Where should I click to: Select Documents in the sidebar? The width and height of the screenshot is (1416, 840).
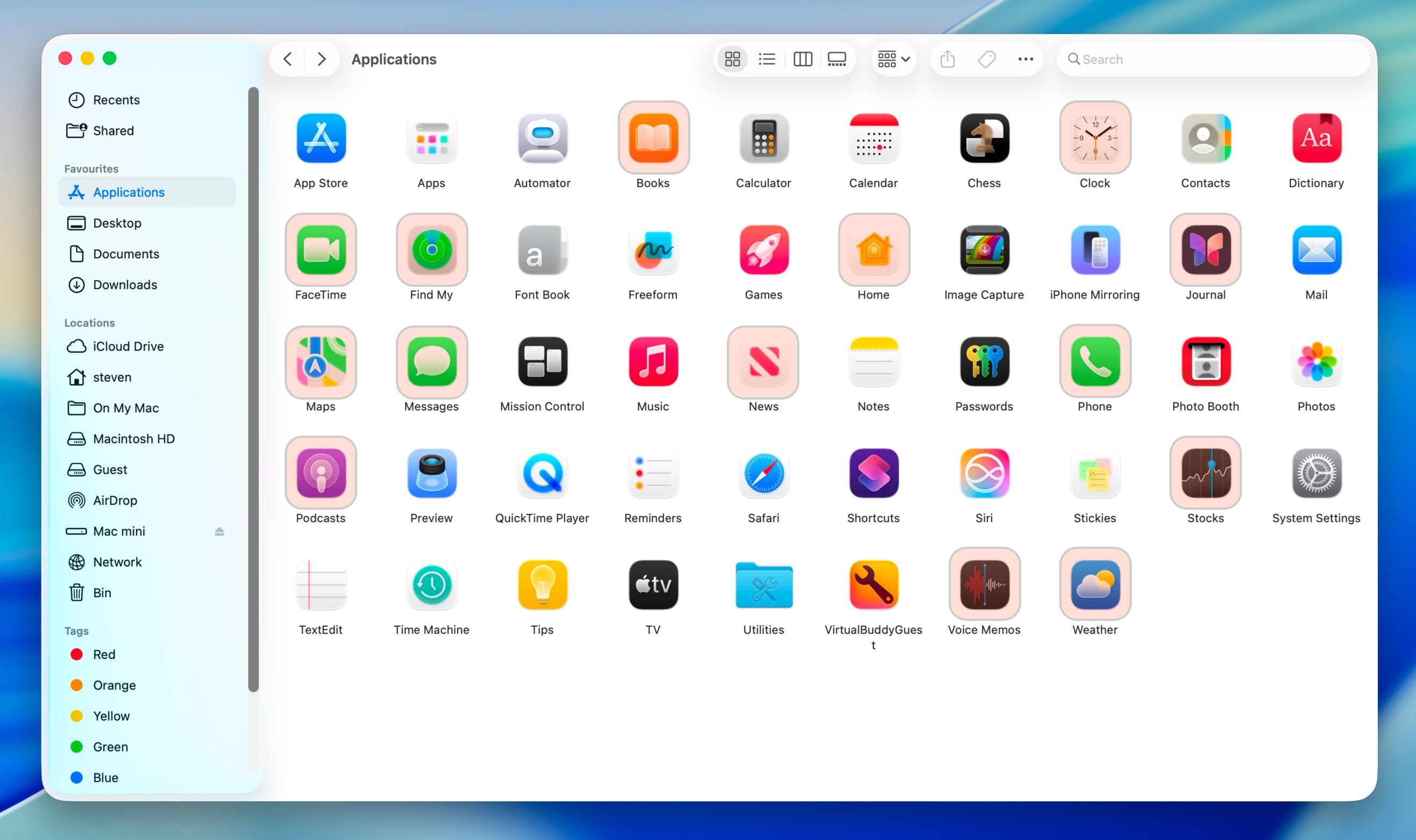(x=147, y=254)
